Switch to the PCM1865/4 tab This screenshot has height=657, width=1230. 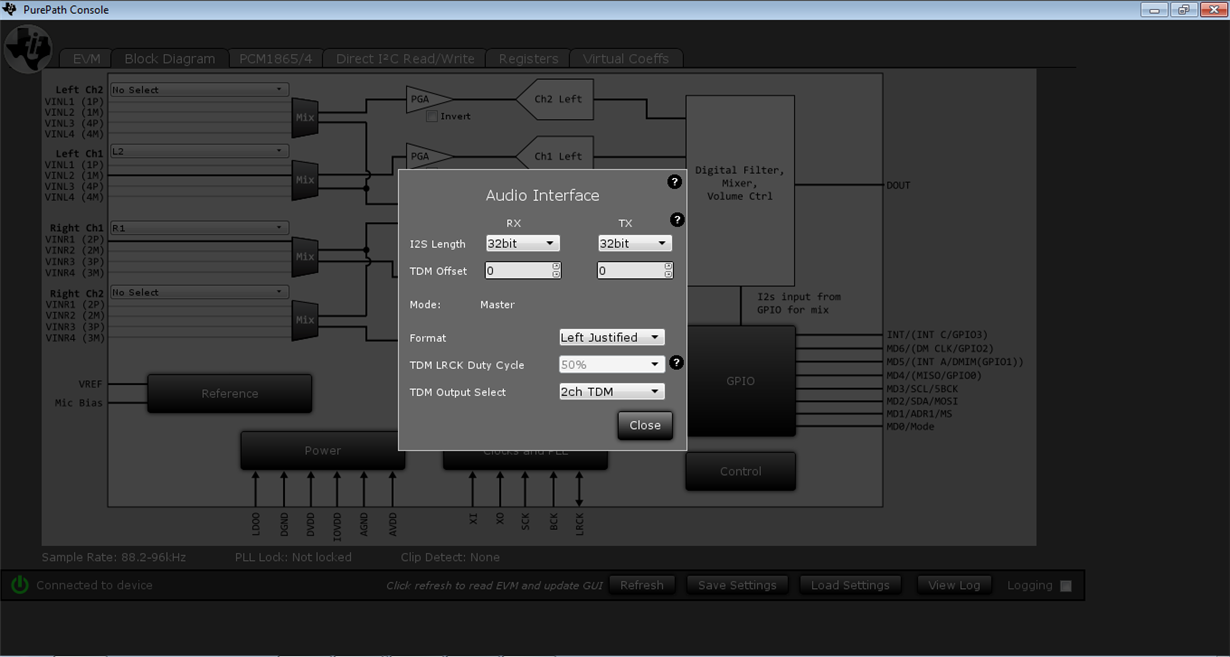[275, 58]
